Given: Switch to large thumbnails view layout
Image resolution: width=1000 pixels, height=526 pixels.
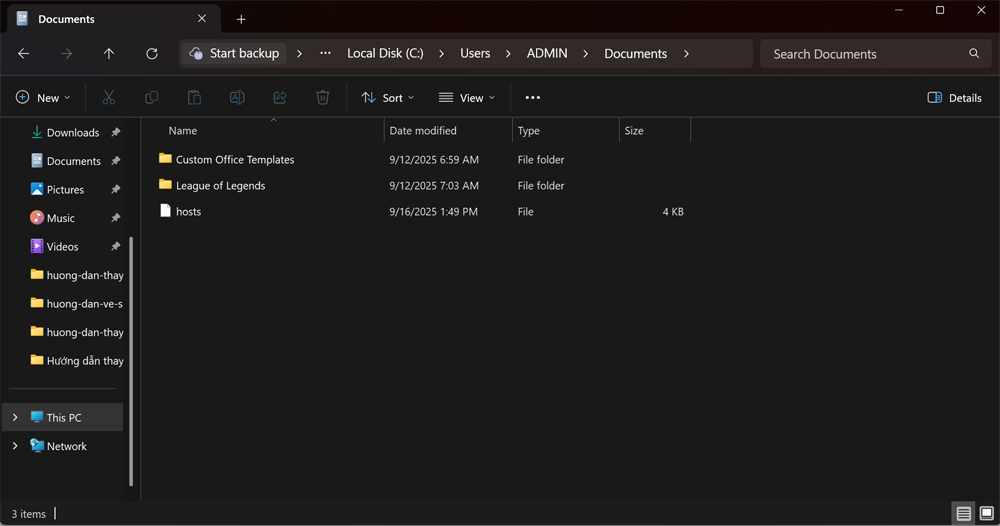Looking at the screenshot, I should coord(986,514).
